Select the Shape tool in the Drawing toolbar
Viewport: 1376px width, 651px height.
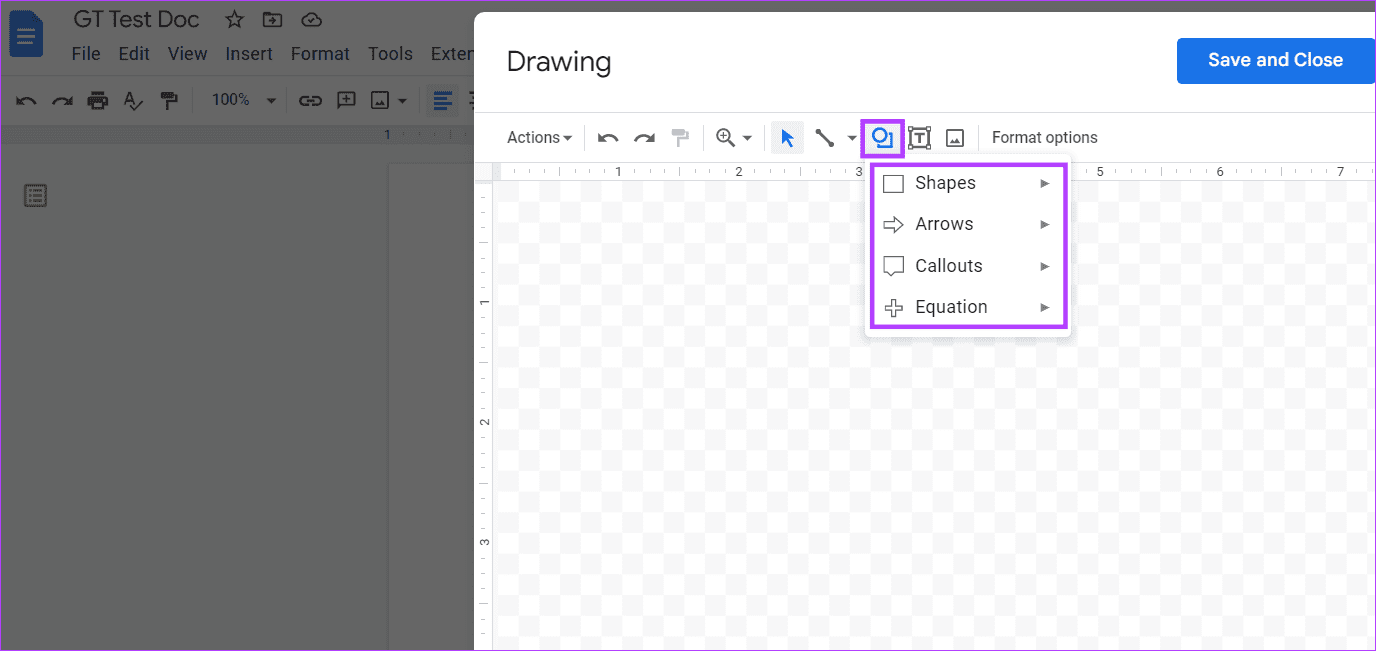881,137
